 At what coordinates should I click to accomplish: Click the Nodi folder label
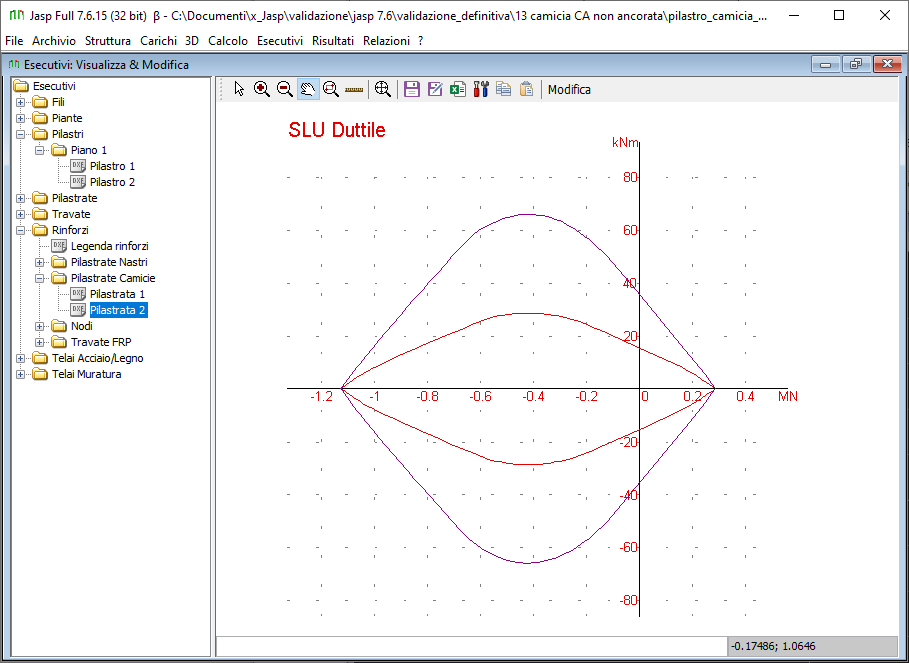pos(82,326)
